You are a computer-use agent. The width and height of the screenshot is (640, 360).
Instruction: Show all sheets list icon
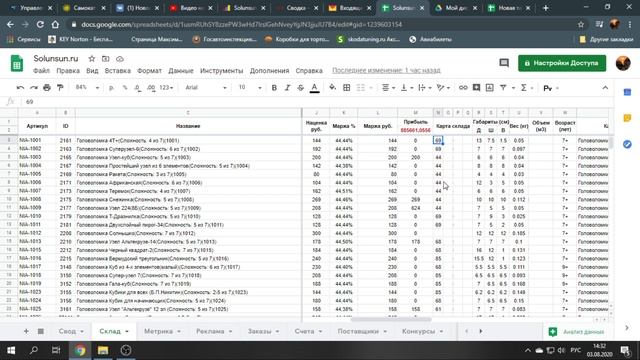[x=40, y=331]
